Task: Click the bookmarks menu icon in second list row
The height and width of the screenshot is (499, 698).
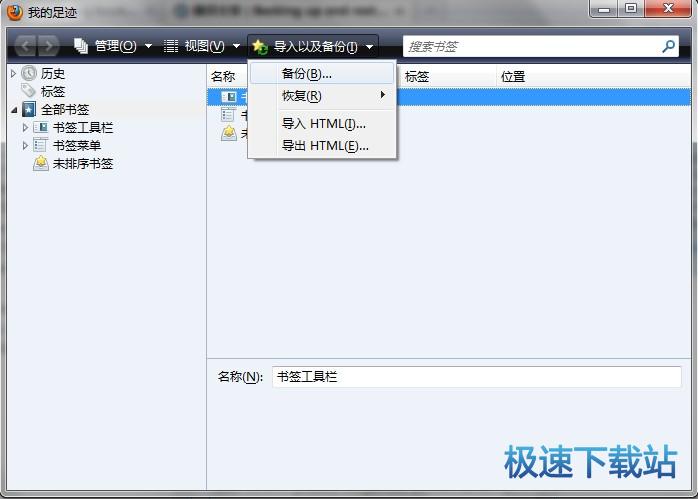Action: click(228, 115)
